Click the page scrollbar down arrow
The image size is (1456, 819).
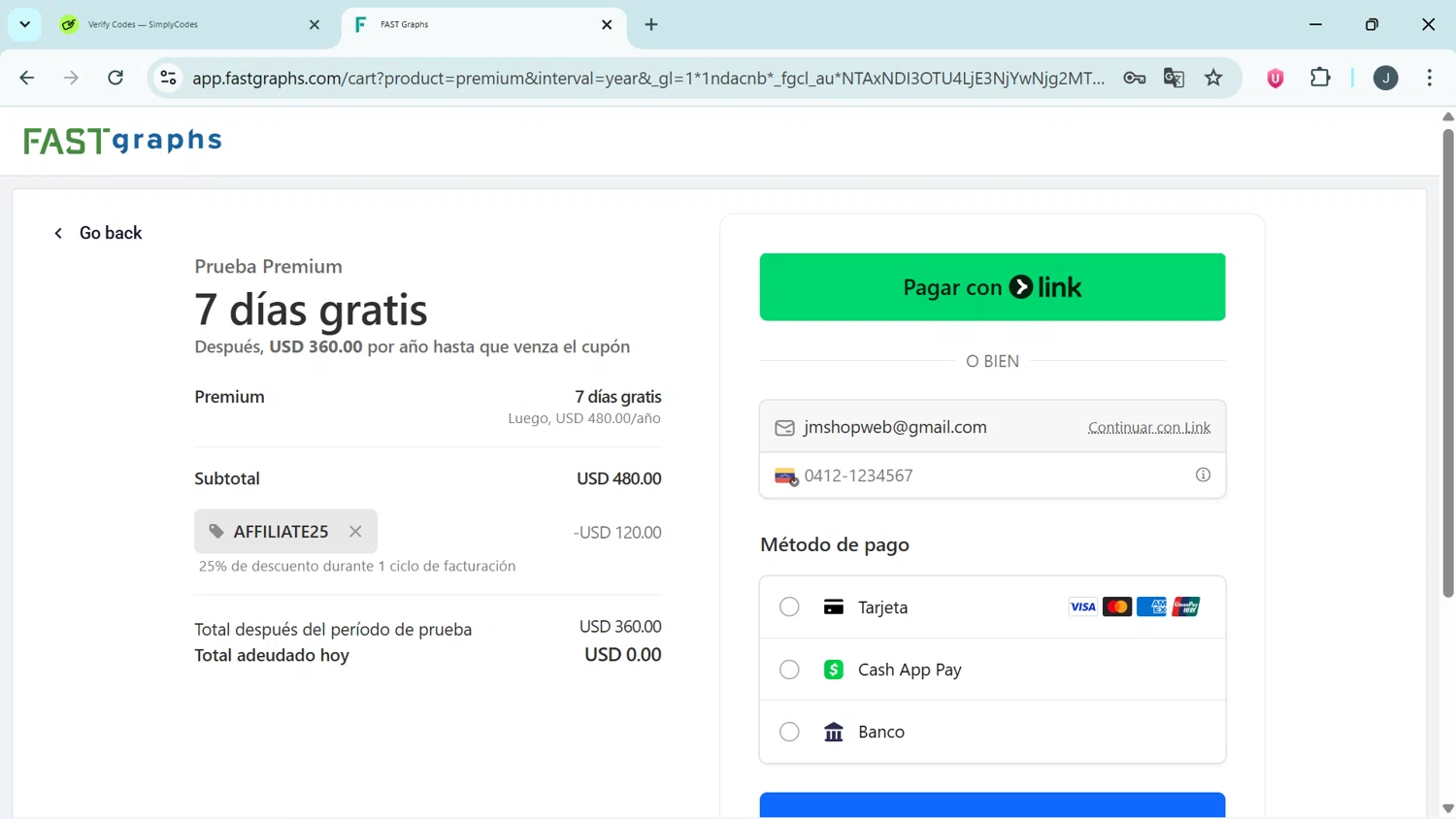pos(1447,808)
